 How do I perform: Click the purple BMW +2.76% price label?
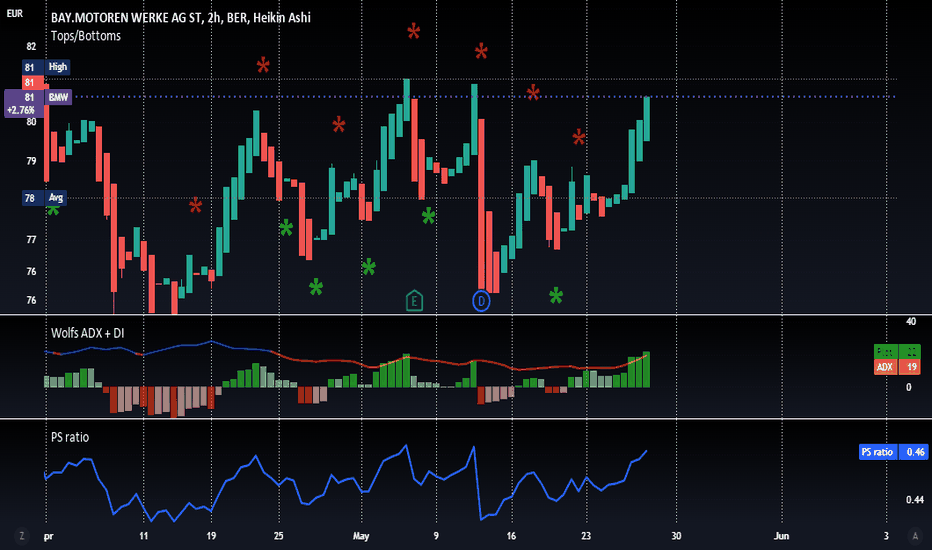(x=38, y=103)
